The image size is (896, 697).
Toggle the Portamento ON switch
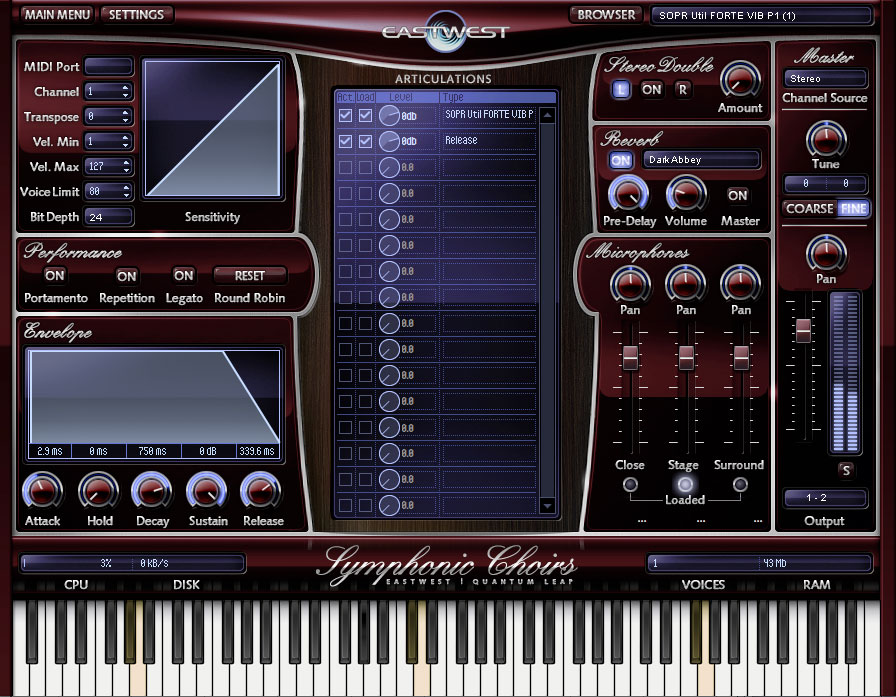(55, 275)
